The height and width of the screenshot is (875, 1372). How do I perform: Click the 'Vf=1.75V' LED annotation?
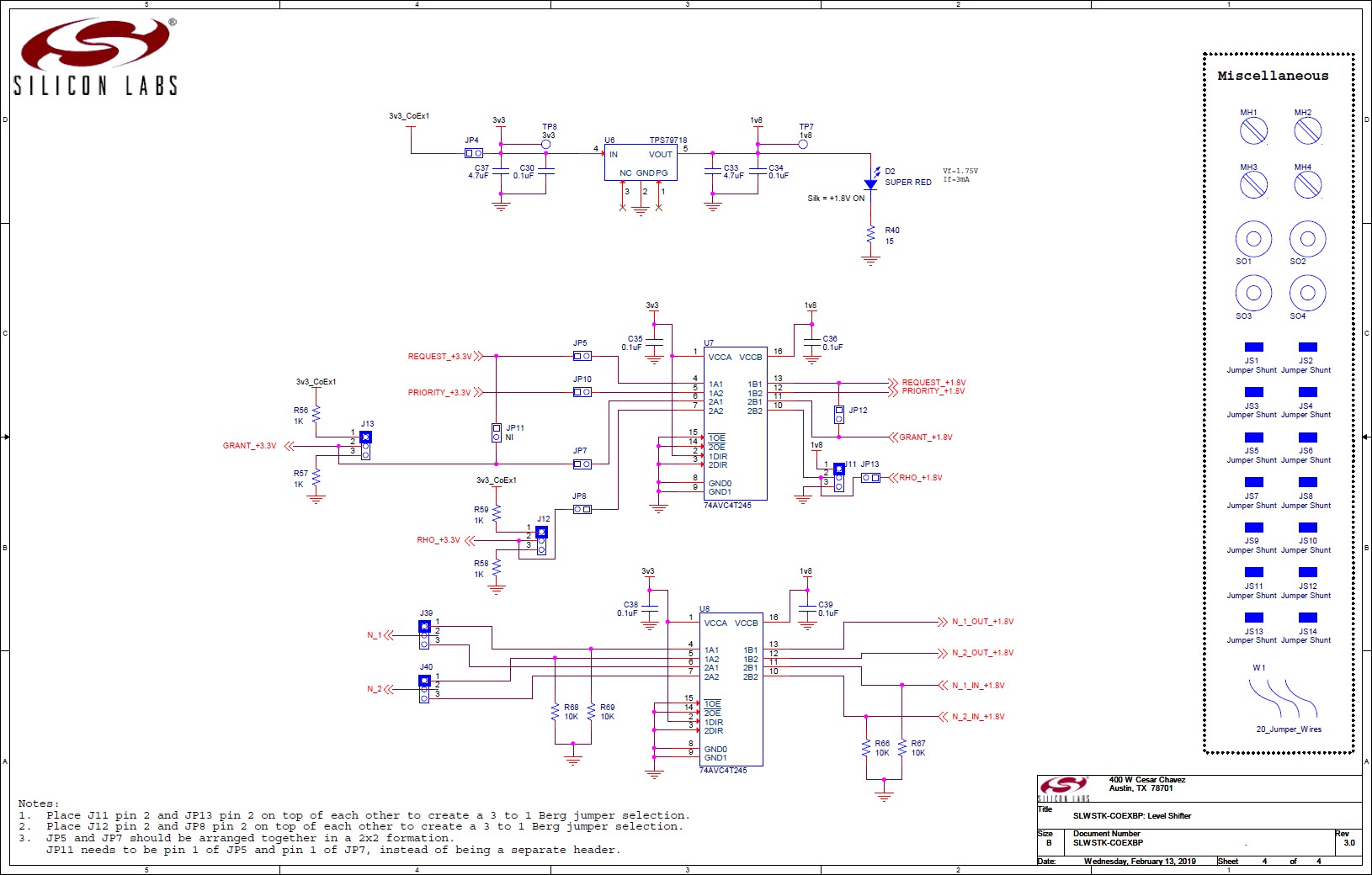coord(960,171)
